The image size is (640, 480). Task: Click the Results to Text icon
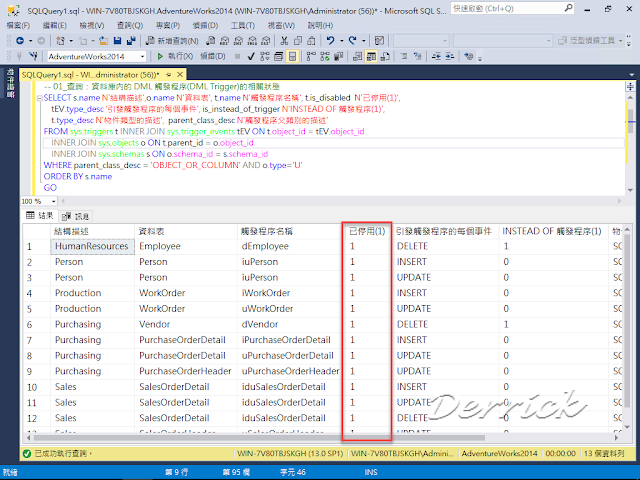tap(357, 56)
